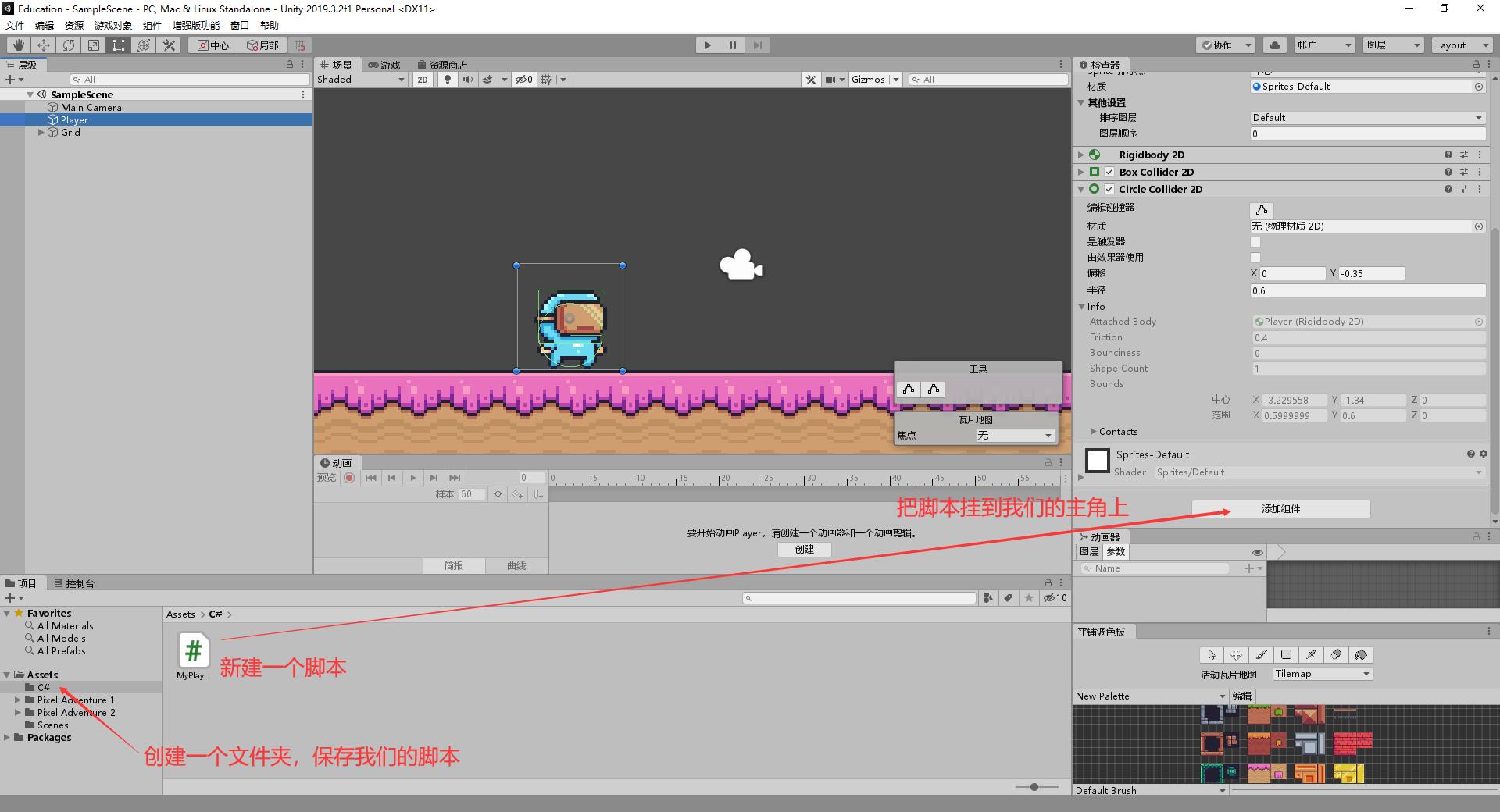Image resolution: width=1500 pixels, height=812 pixels.
Task: Click the add event icon in animation
Action: (x=537, y=494)
